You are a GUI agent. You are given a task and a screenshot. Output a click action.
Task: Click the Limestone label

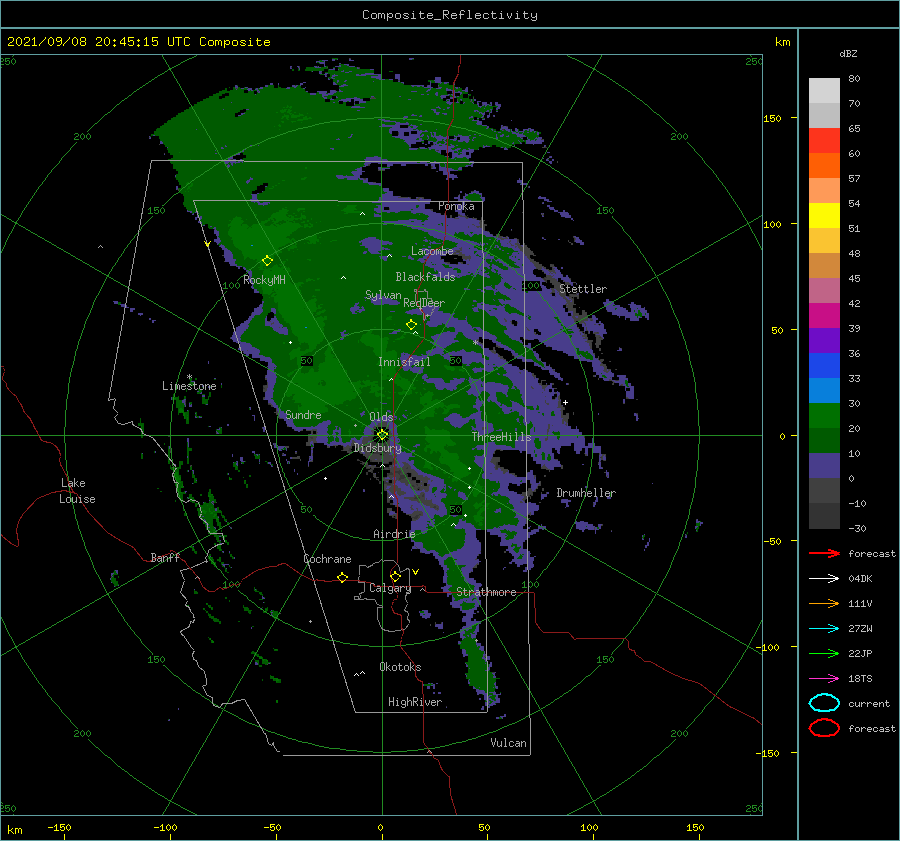[x=189, y=386]
